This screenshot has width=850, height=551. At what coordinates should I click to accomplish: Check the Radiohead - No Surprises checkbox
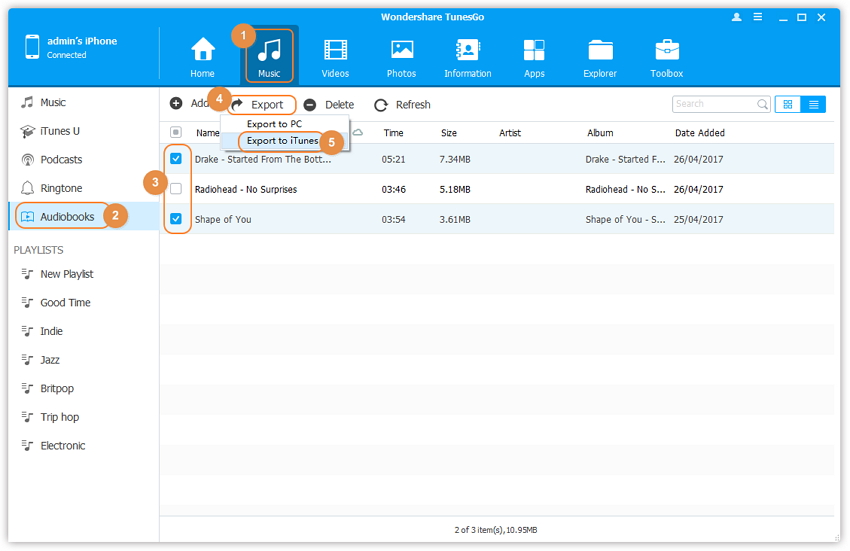pos(176,189)
